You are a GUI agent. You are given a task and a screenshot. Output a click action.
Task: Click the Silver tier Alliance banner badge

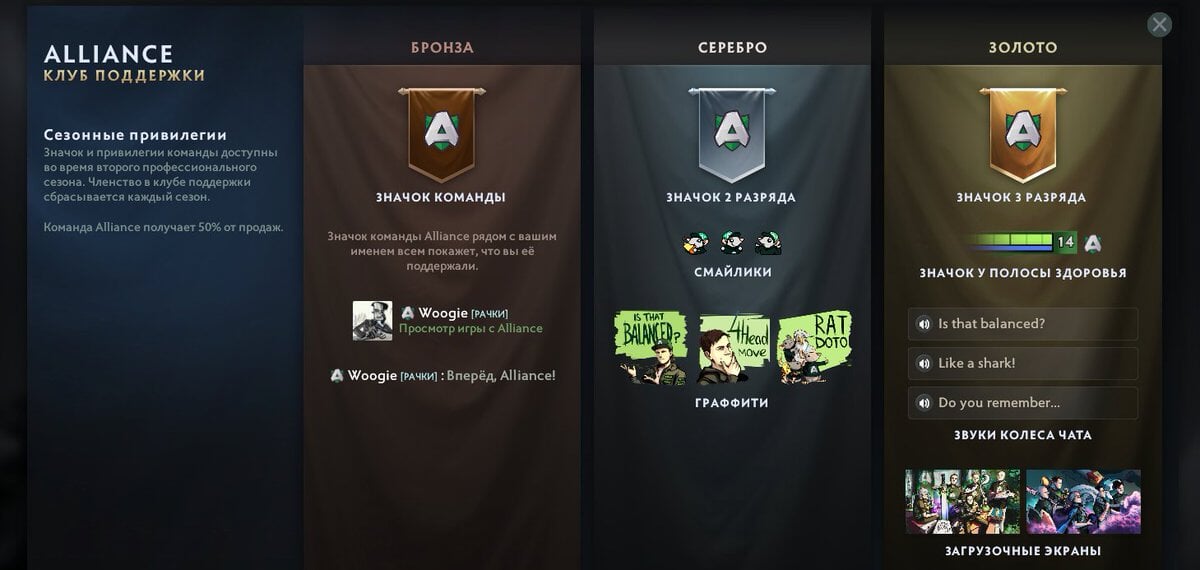tap(731, 133)
